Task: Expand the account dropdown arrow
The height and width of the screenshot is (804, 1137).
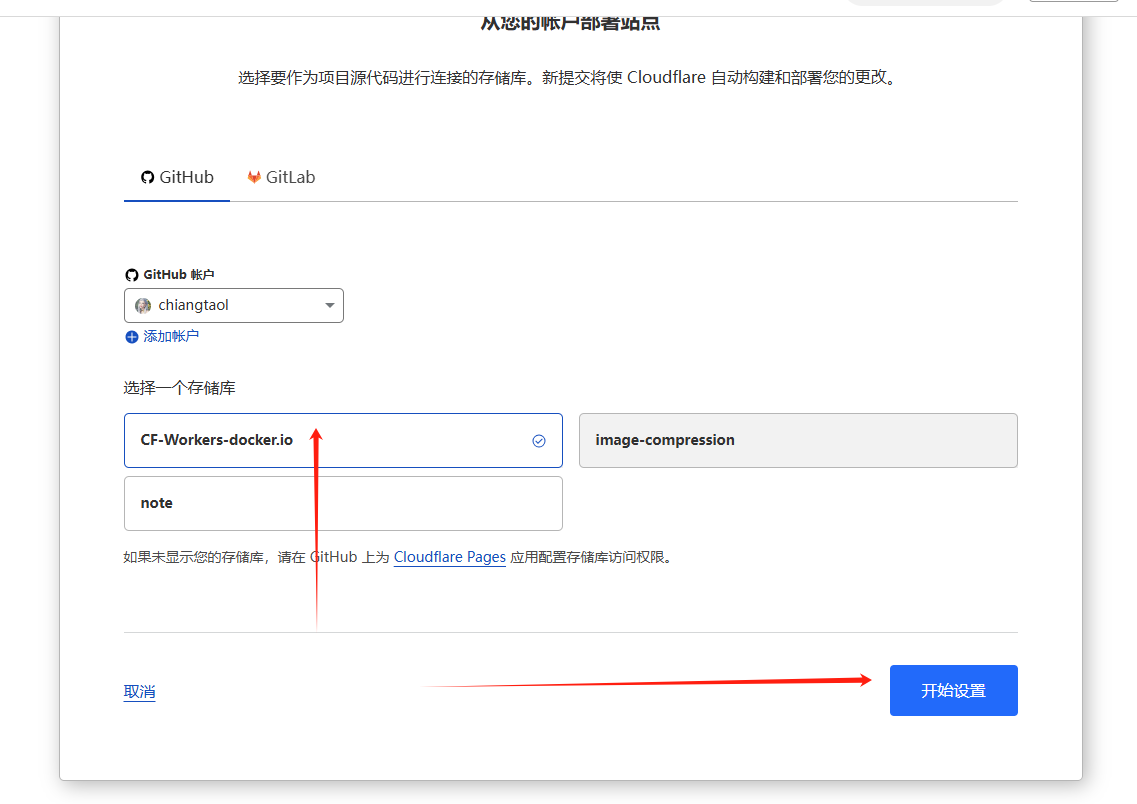Action: click(330, 306)
